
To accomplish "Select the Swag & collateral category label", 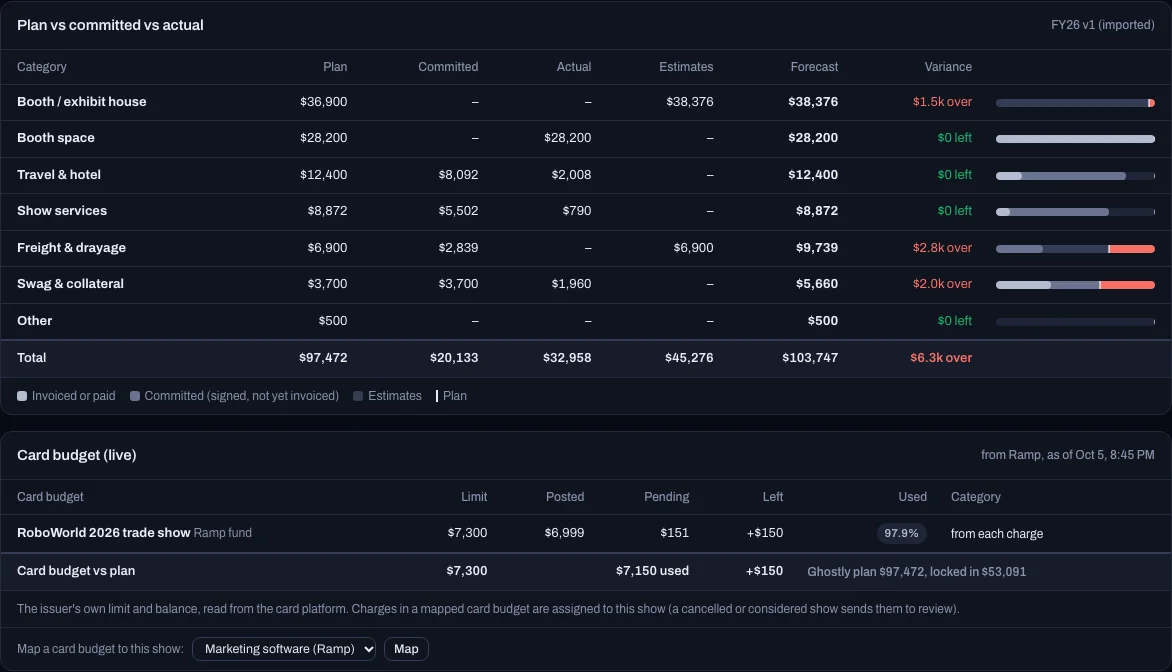I will [70, 283].
